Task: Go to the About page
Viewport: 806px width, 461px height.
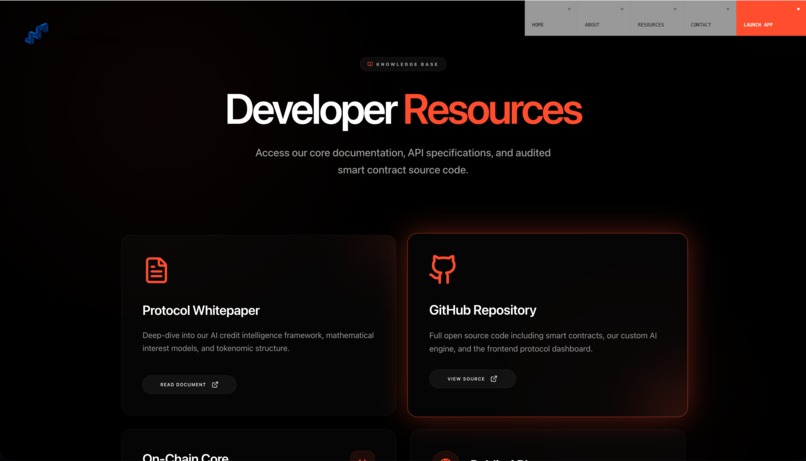Action: (604, 19)
